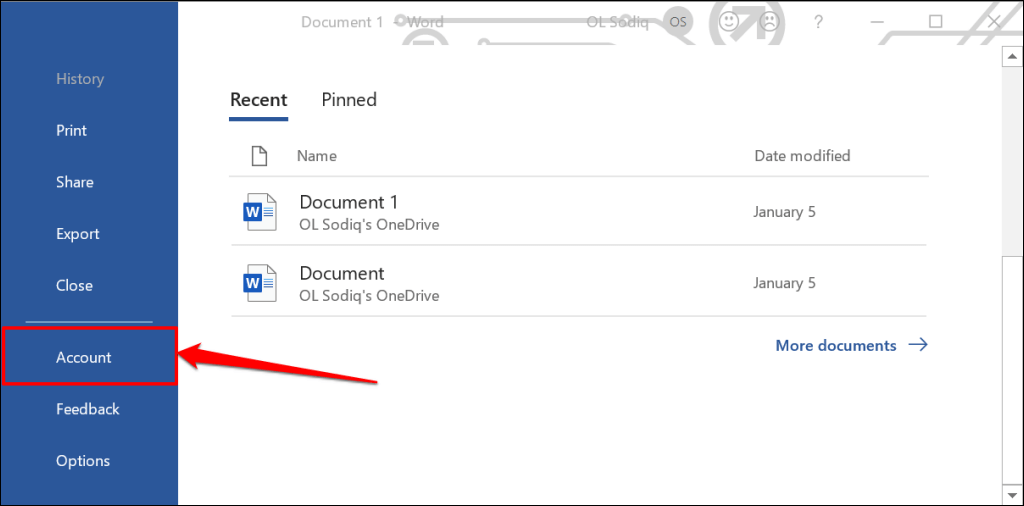
Task: Click the January 5 date in the Document row
Action: coord(784,283)
